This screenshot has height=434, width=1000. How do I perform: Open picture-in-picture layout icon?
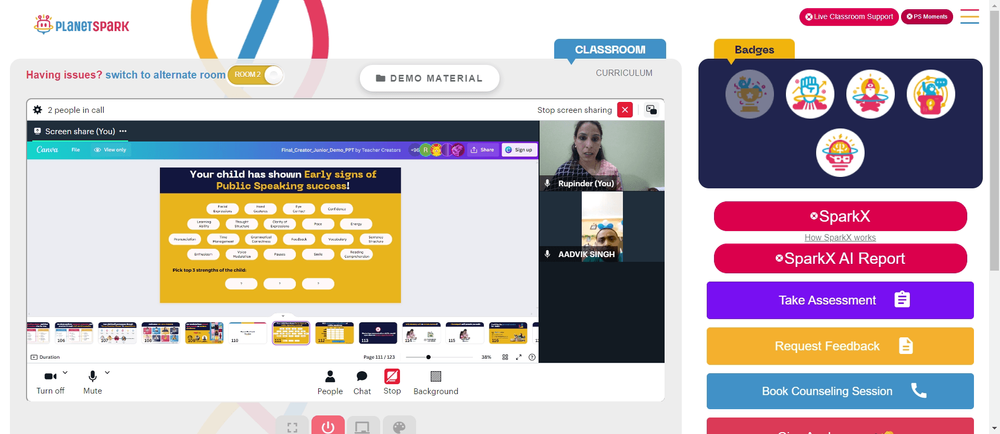coord(651,110)
